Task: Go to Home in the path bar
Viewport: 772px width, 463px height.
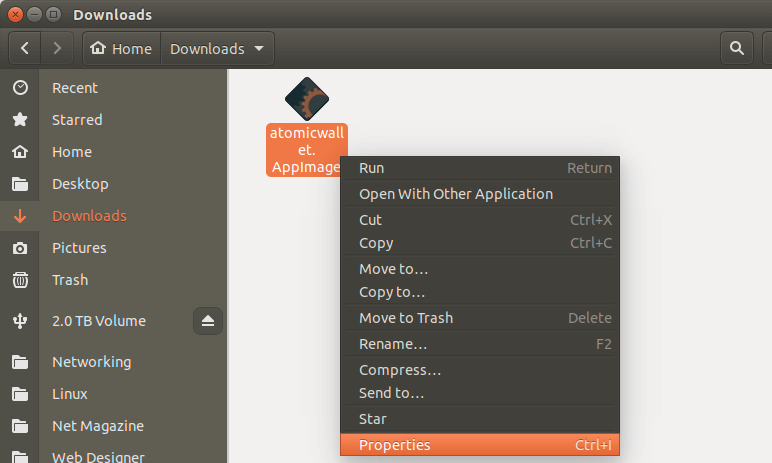Action: (121, 48)
